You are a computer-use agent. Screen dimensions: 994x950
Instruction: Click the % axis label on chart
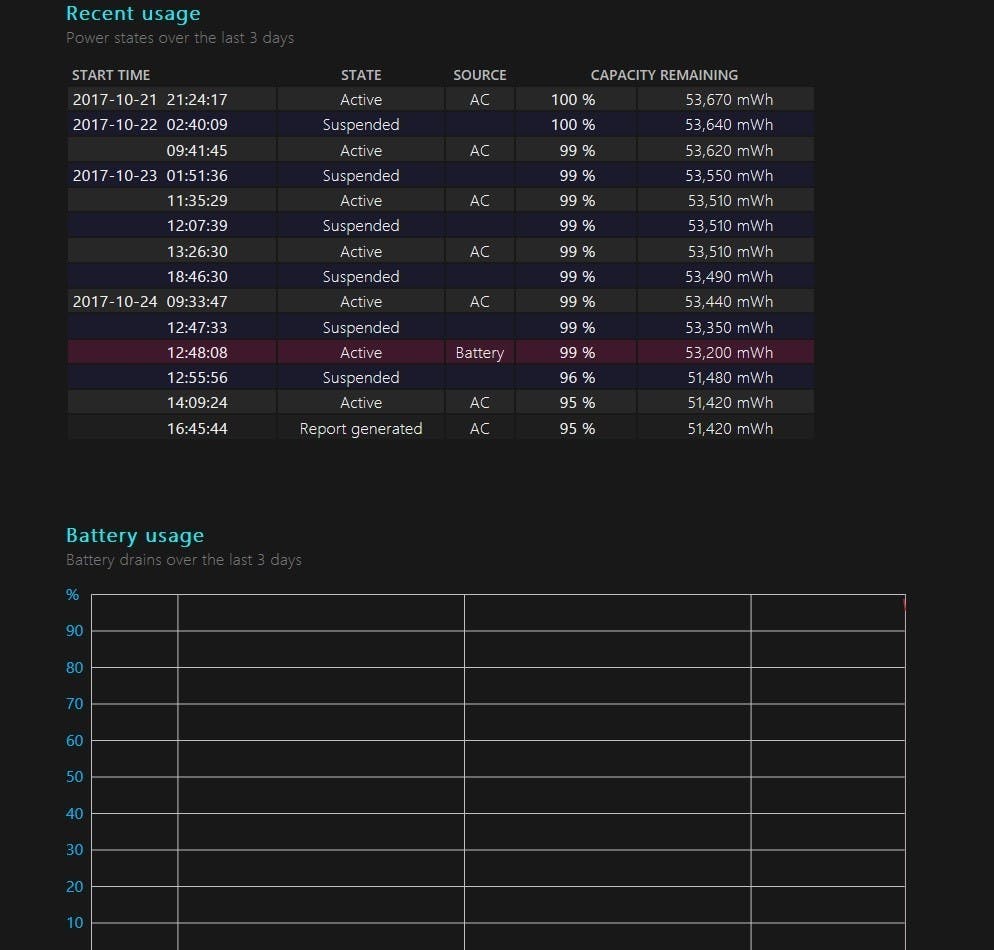[x=72, y=594]
